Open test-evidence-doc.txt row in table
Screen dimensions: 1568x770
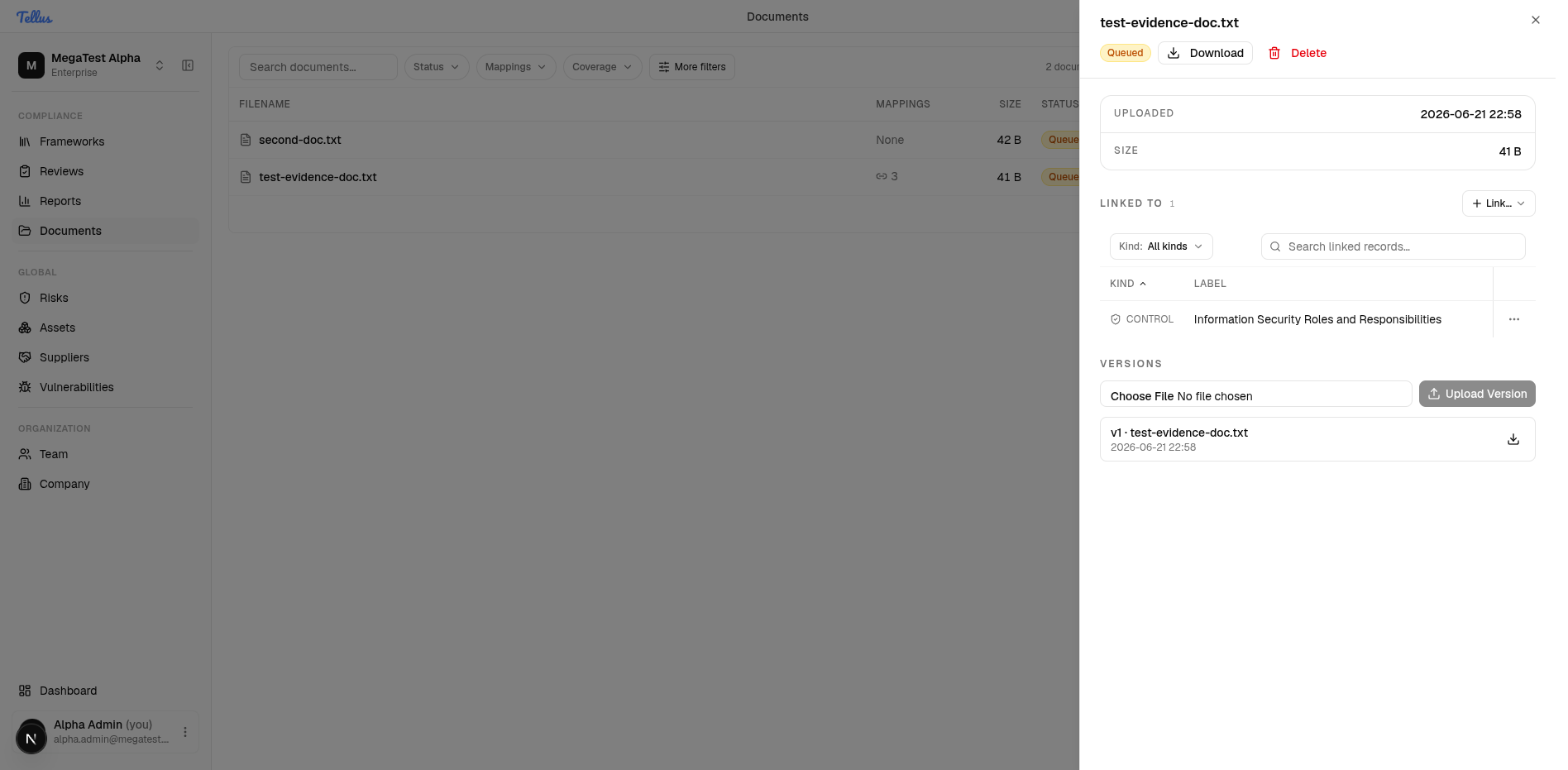click(653, 177)
